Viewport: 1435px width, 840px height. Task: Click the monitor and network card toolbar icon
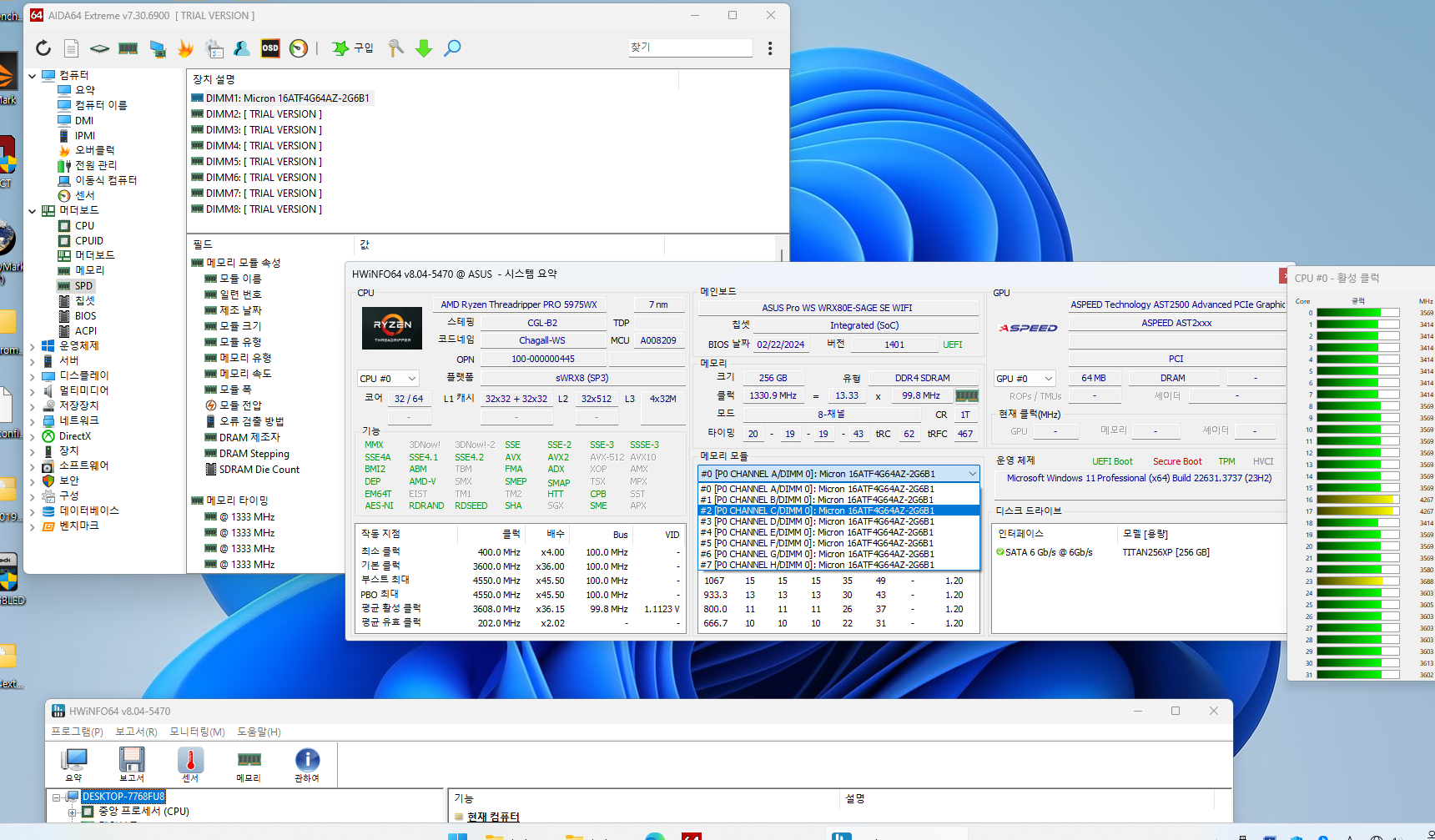(x=157, y=48)
